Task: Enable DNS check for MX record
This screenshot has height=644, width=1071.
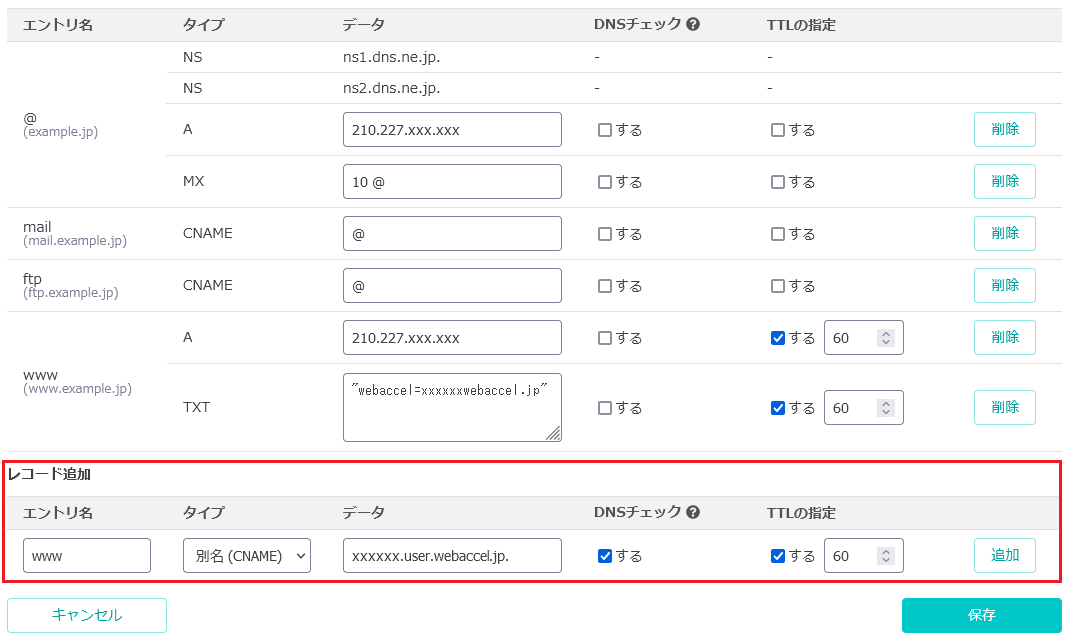Action: click(x=604, y=182)
